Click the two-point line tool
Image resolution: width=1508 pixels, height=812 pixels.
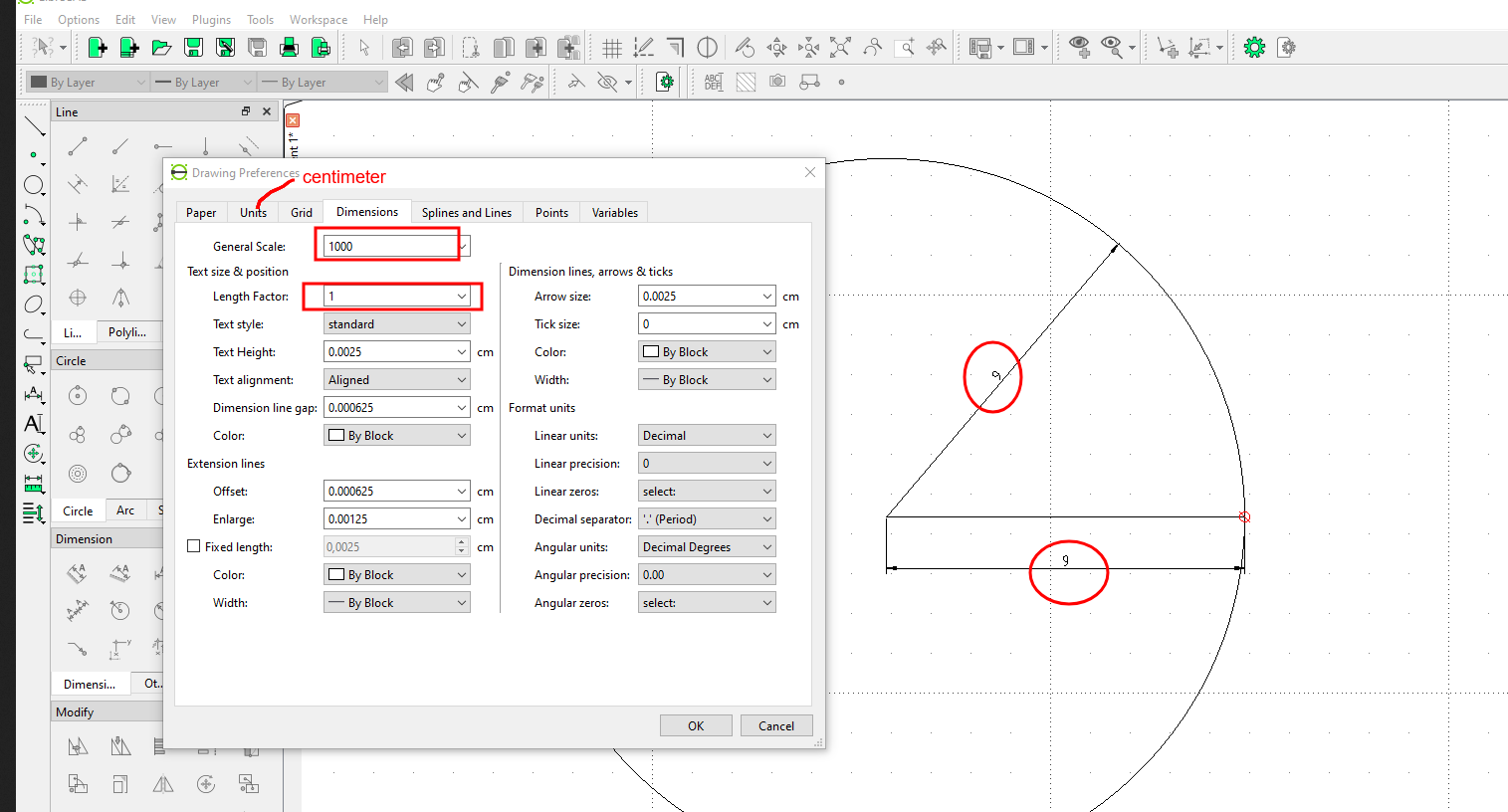click(78, 147)
